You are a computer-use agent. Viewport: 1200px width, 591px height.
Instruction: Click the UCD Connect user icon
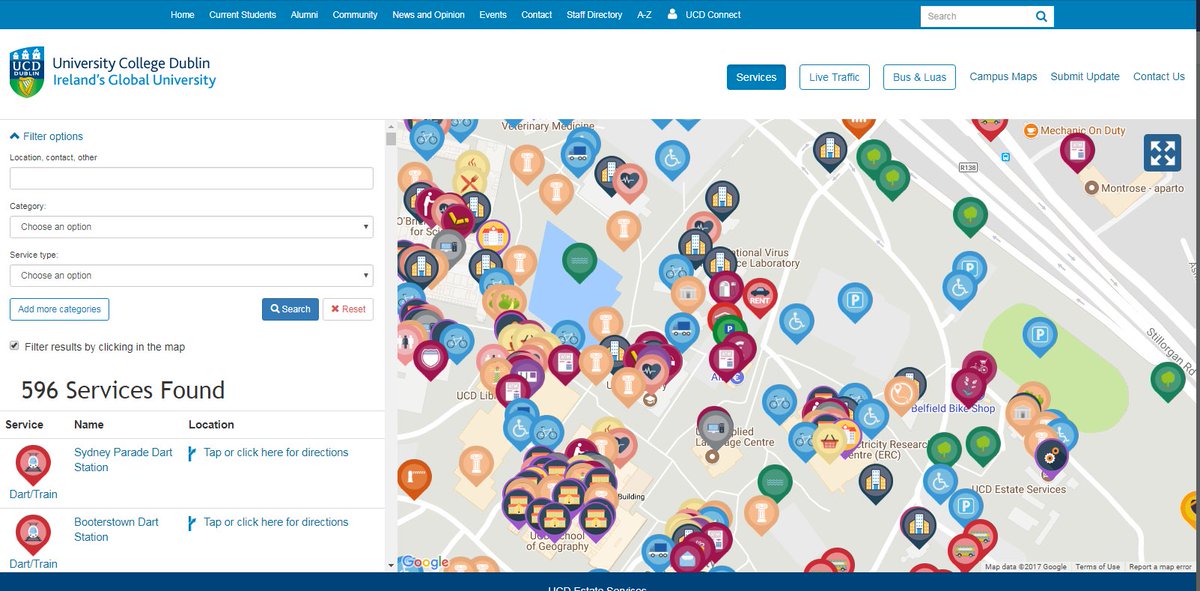point(672,14)
